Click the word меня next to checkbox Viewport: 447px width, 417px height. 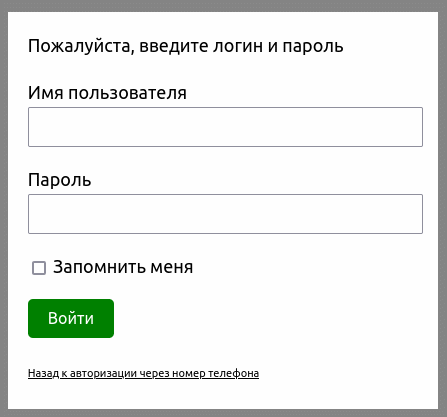pyautogui.click(x=172, y=268)
